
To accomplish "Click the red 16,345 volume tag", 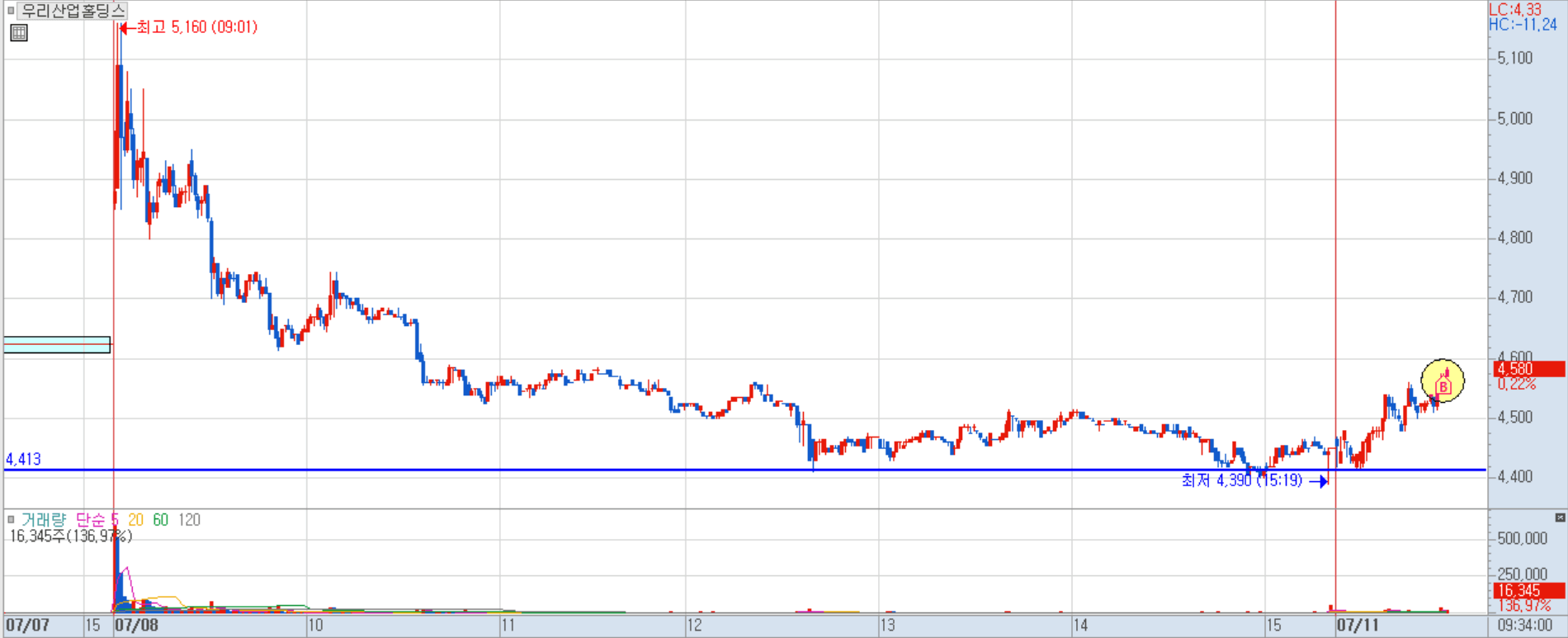I will click(x=1529, y=591).
